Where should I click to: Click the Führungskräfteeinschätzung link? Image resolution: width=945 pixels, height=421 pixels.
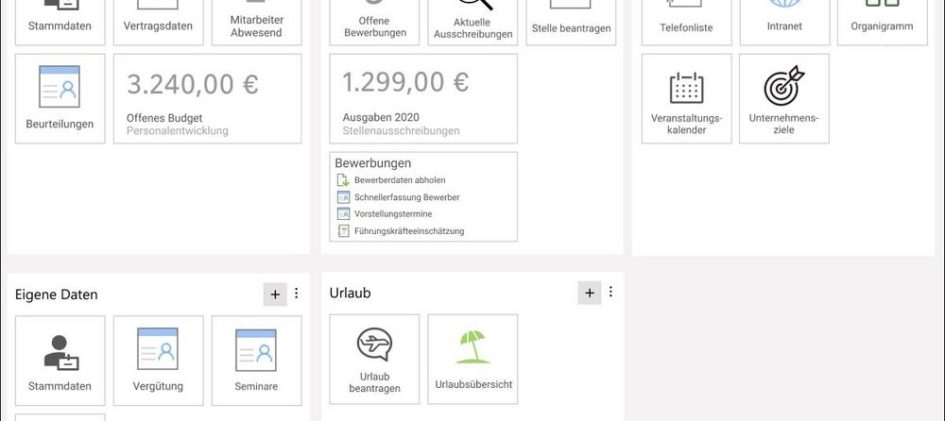coord(409,231)
